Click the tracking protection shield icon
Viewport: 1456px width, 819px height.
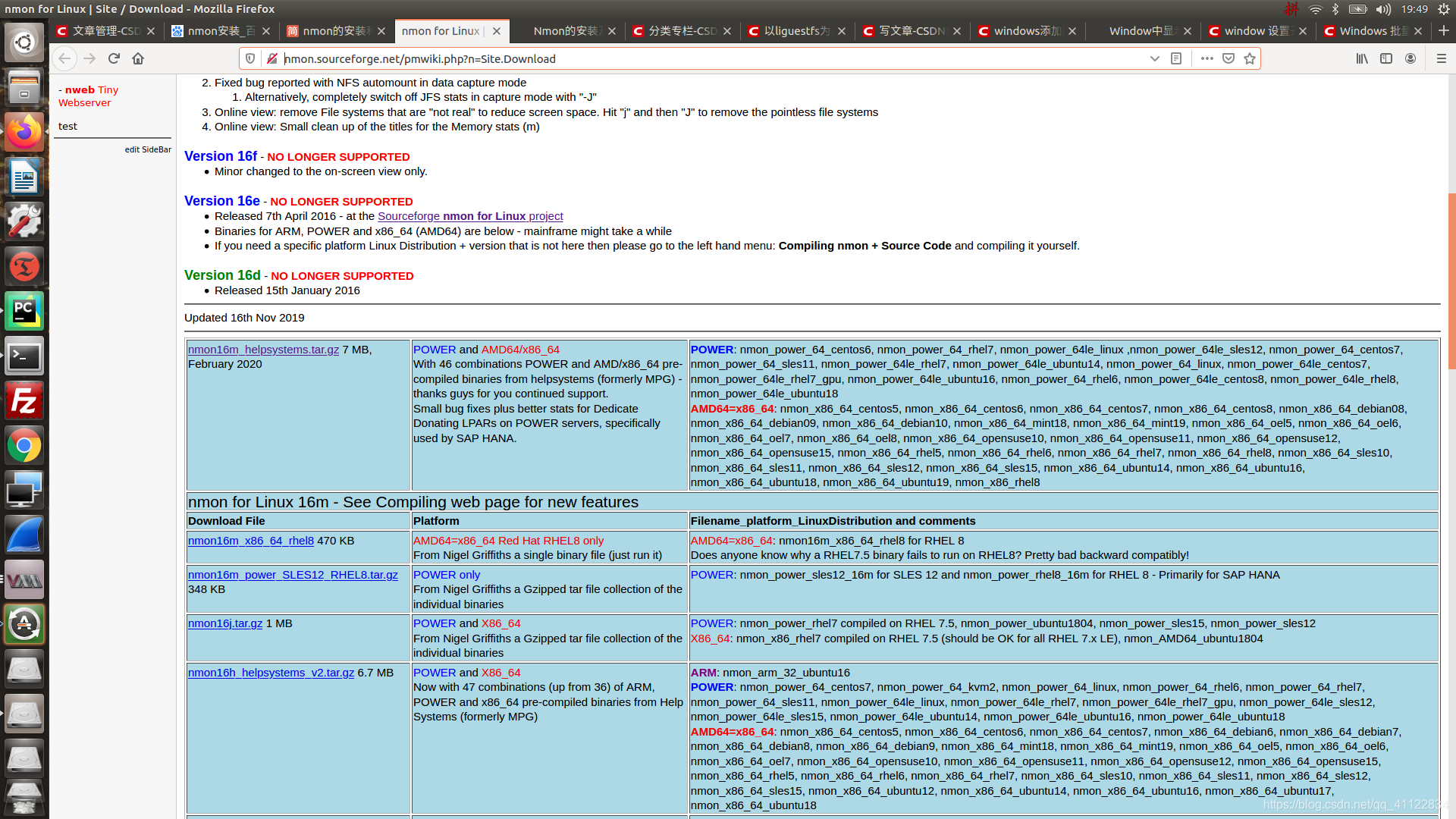(250, 58)
